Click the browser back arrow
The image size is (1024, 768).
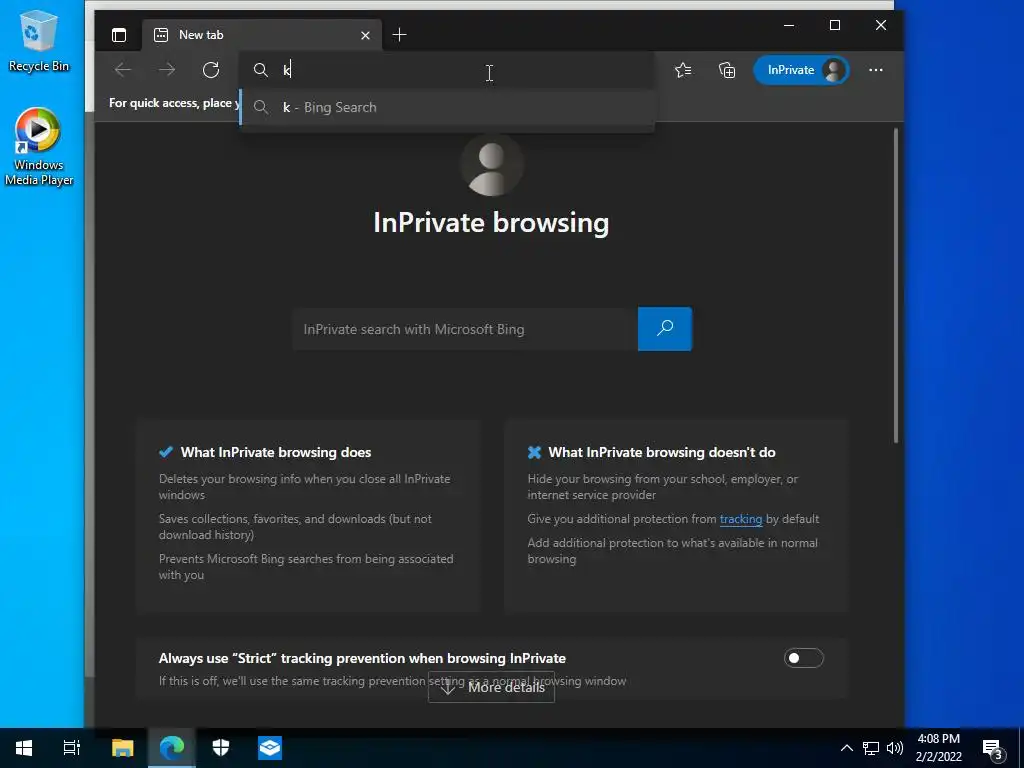[x=122, y=70]
